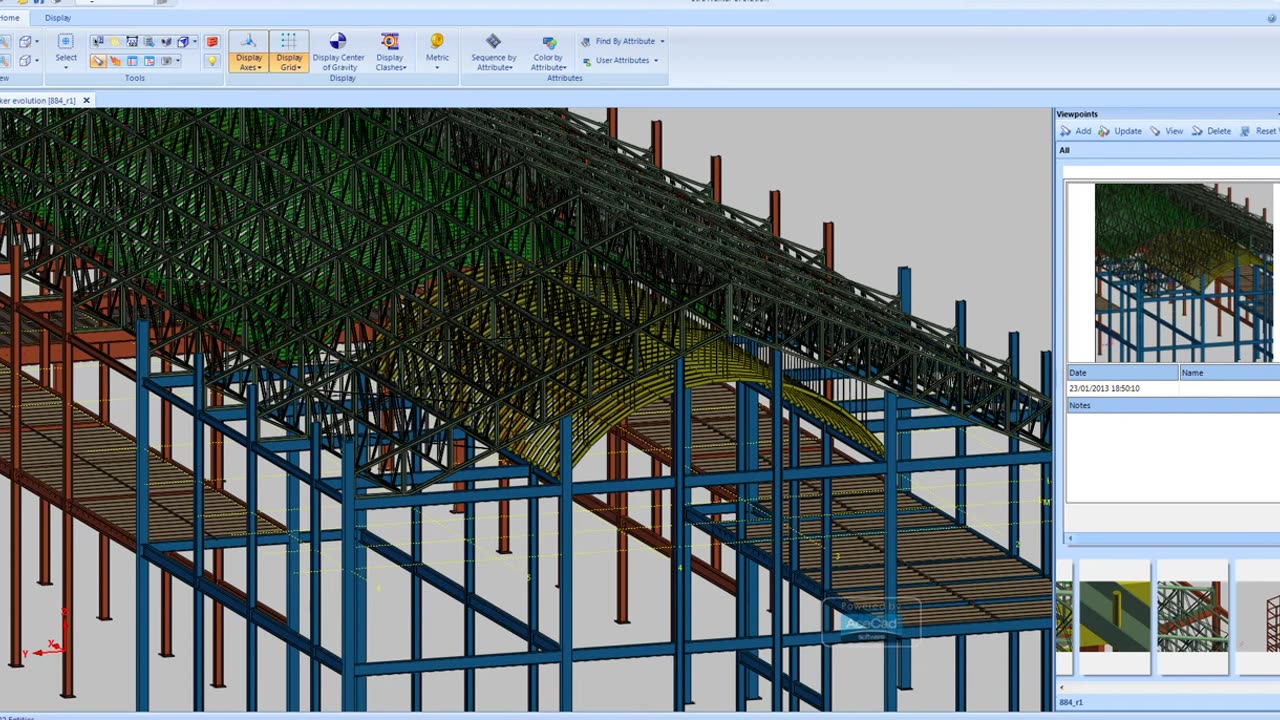Click the 884_r1 label below the thumbnail strip

tap(1070, 703)
